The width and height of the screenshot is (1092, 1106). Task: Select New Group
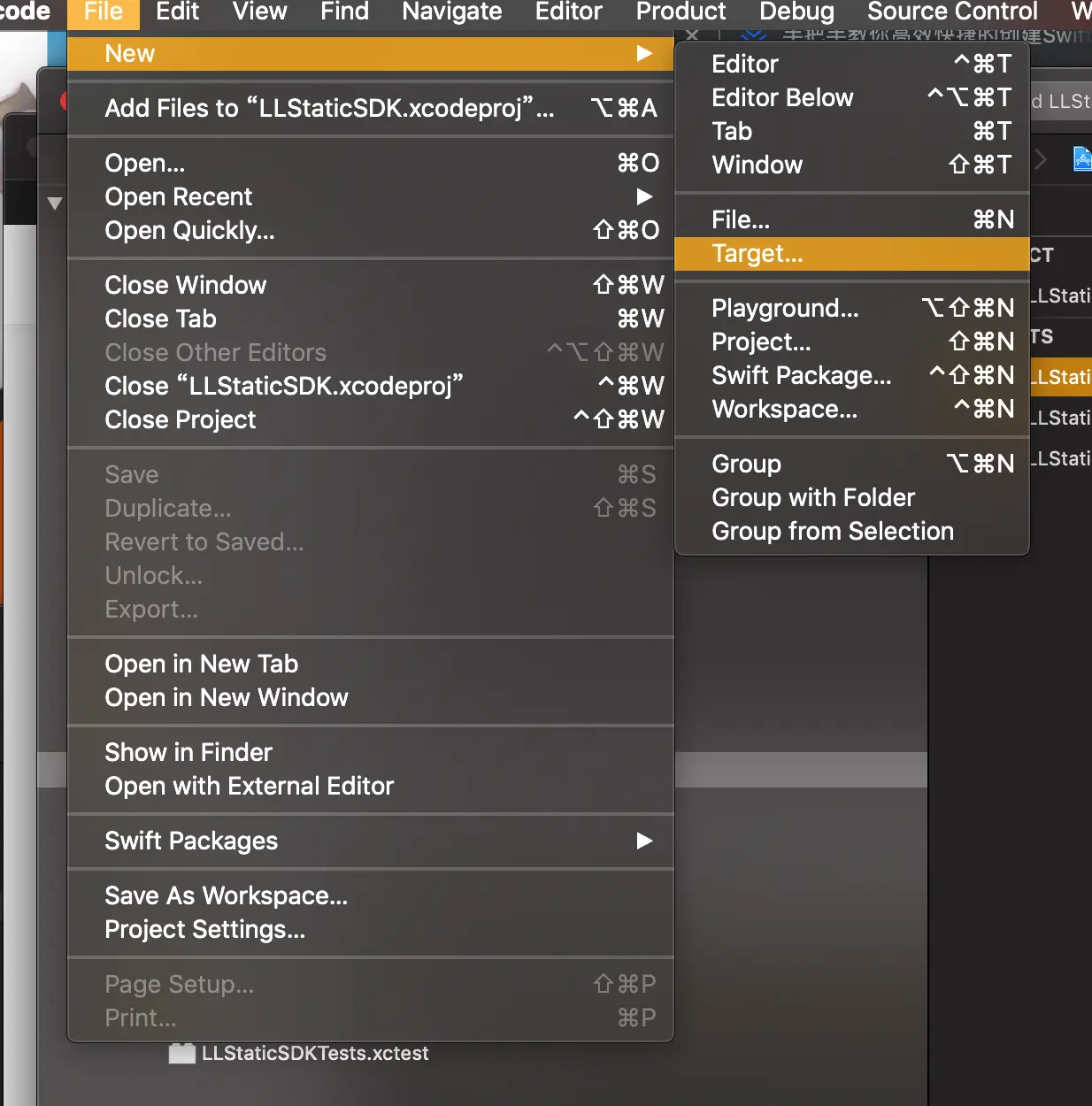coord(852,465)
